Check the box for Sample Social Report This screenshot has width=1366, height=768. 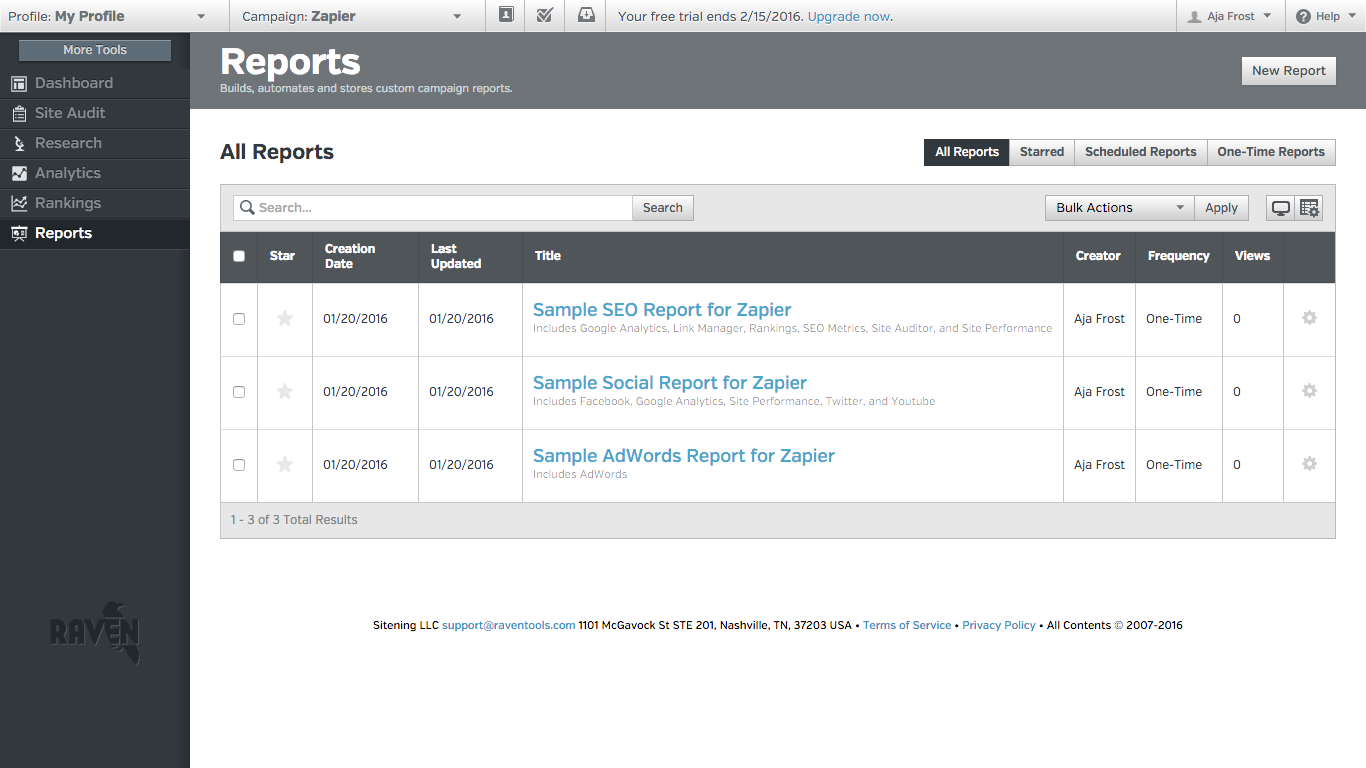pyautogui.click(x=239, y=392)
